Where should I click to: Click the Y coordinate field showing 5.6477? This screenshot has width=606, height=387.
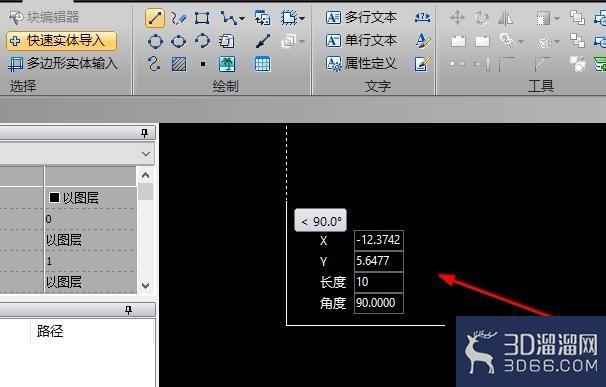(378, 261)
